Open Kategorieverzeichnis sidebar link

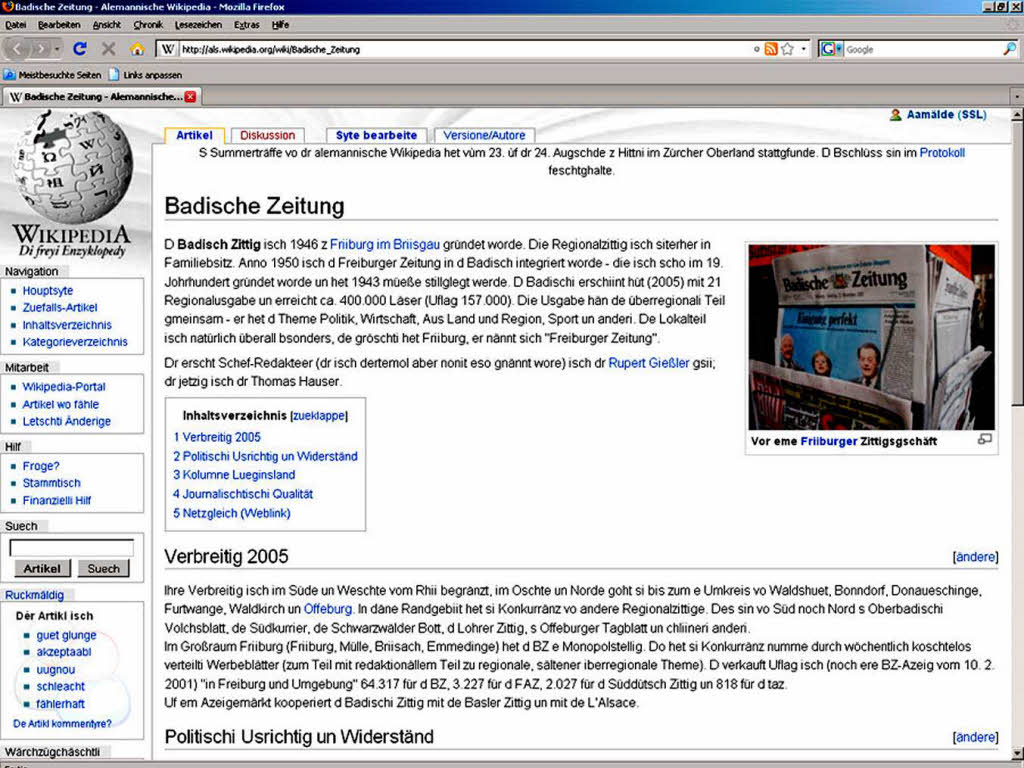click(75, 342)
